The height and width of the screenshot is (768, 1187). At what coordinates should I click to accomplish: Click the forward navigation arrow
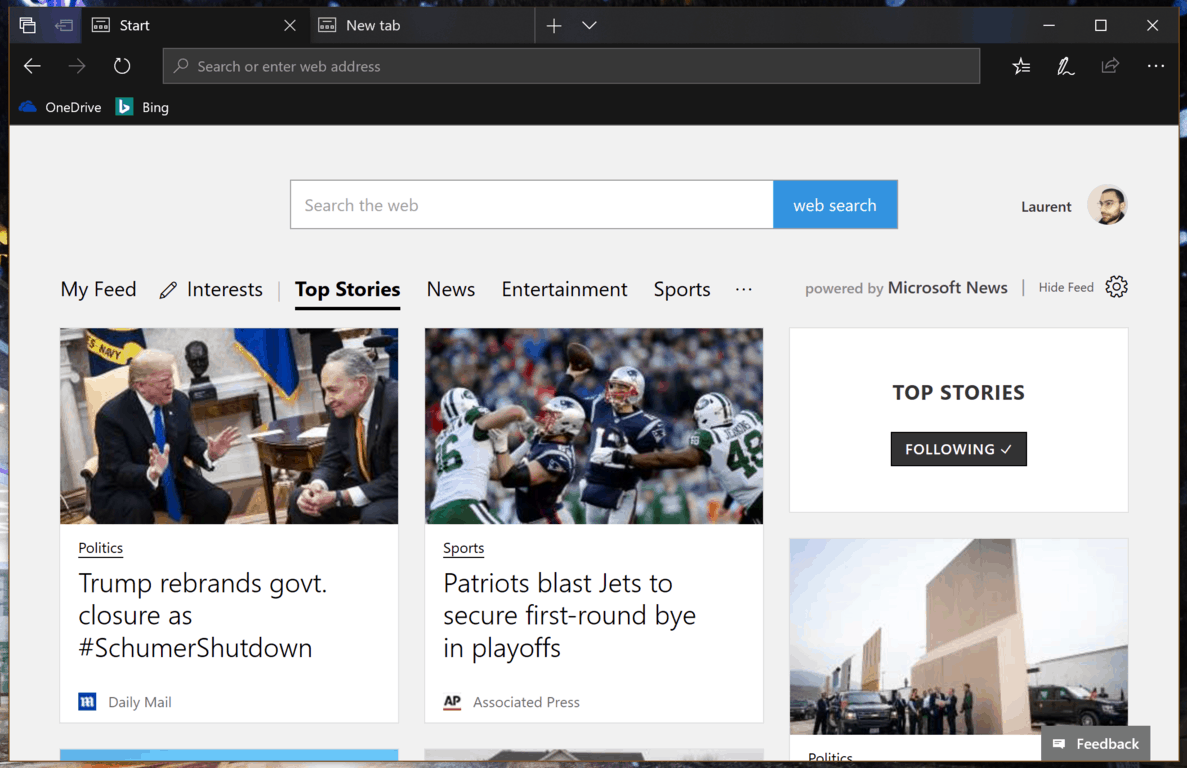click(x=76, y=67)
